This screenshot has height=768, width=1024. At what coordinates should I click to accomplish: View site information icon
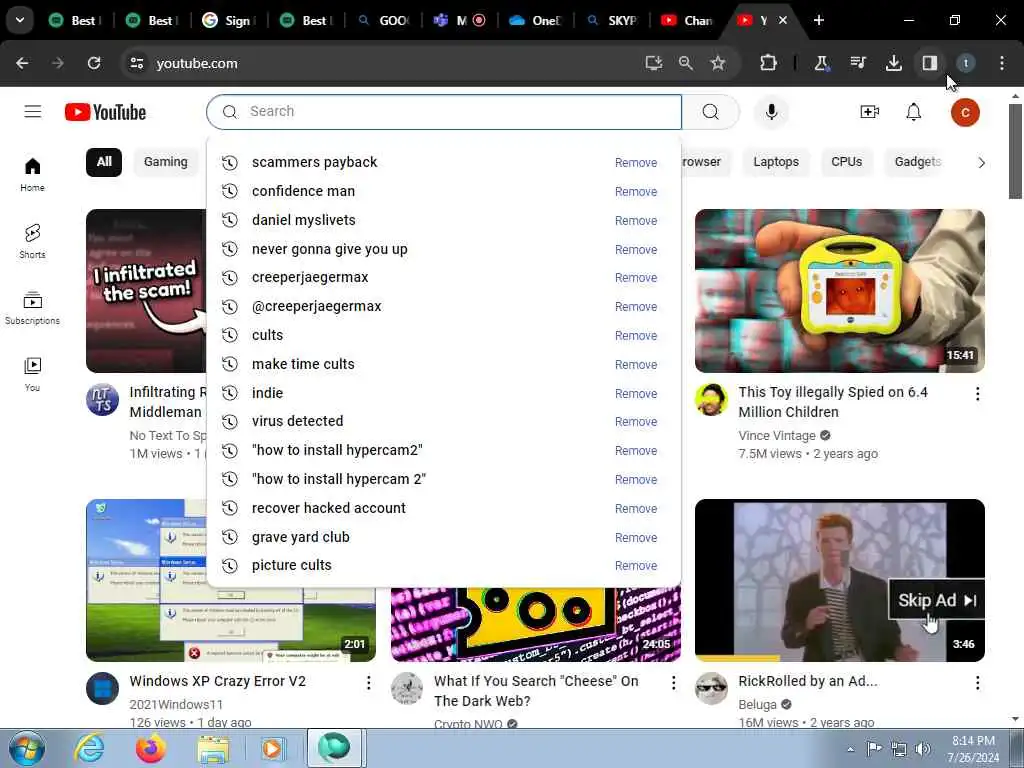[x=136, y=63]
